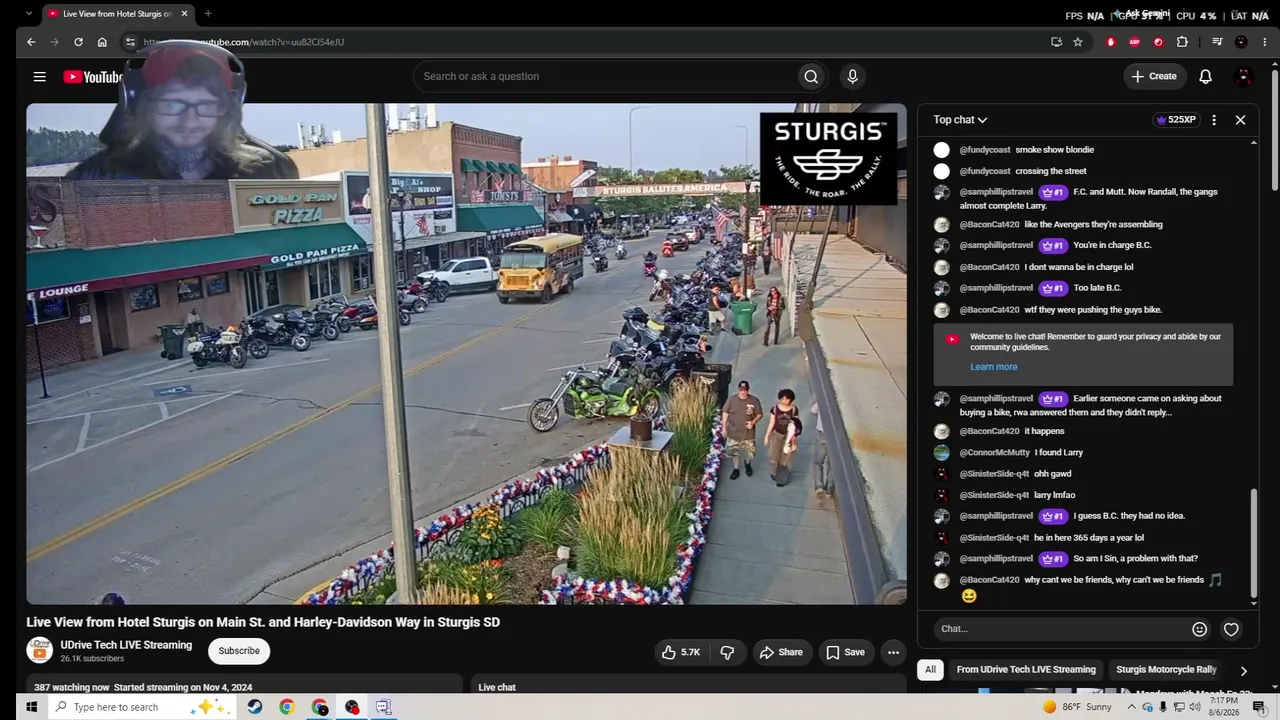Click the live video player
The width and height of the screenshot is (1280, 720).
466,354
